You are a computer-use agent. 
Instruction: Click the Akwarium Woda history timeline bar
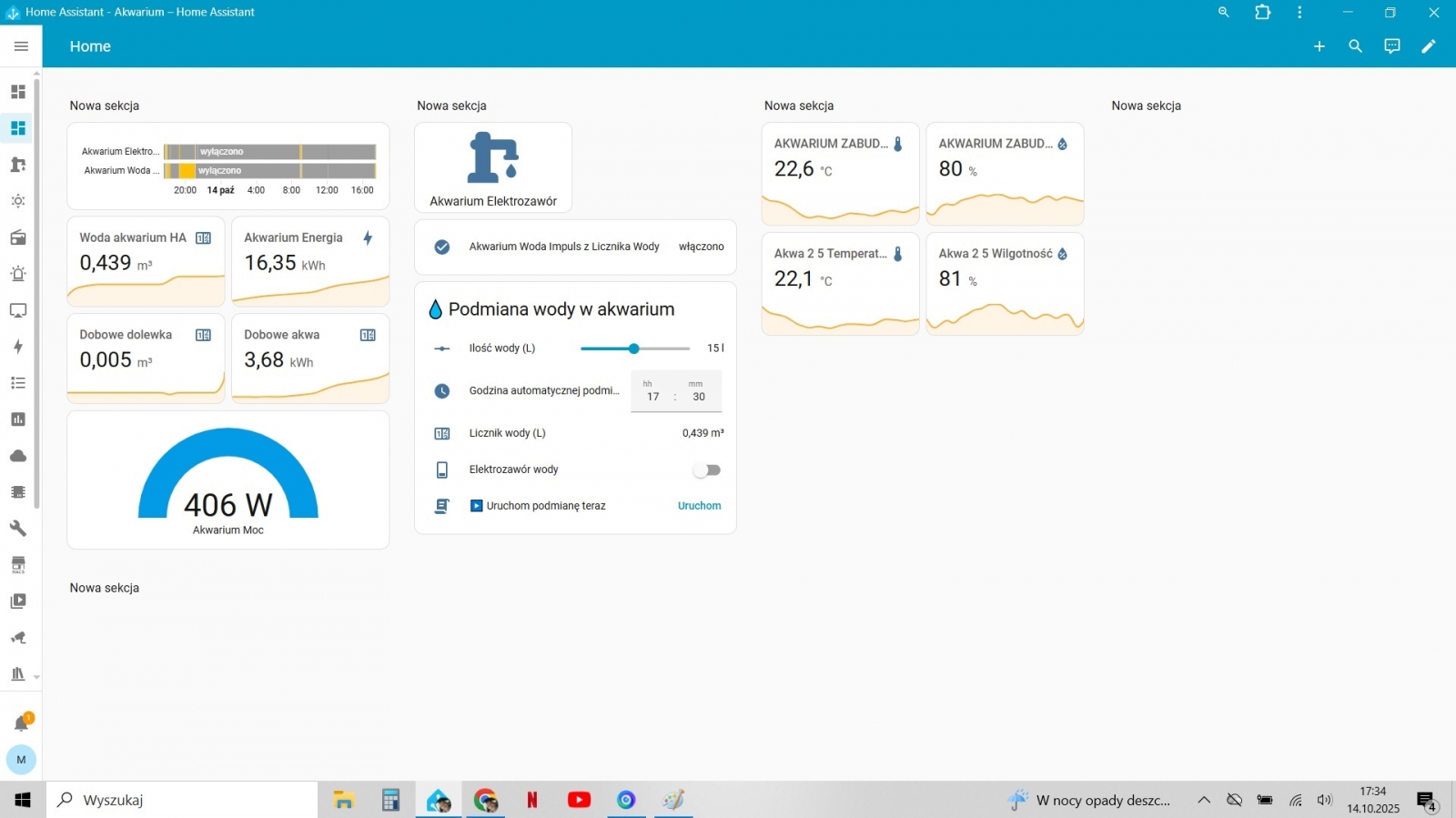[270, 171]
